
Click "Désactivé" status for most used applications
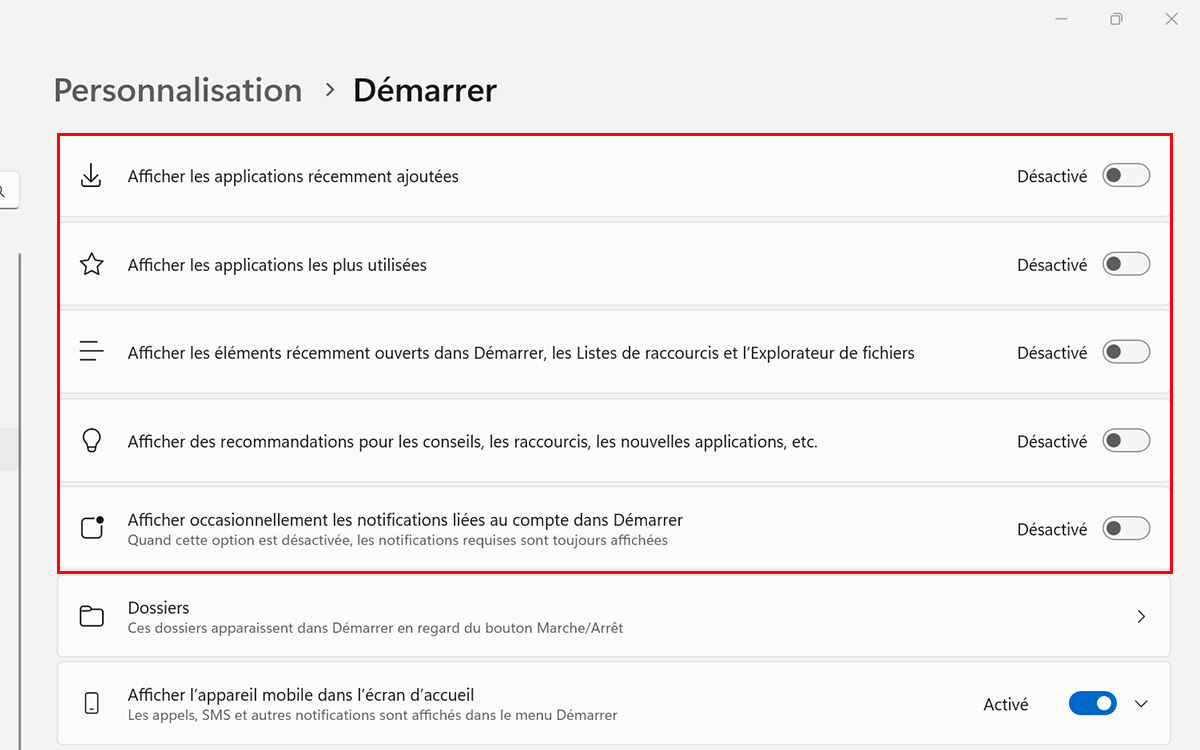(1052, 265)
